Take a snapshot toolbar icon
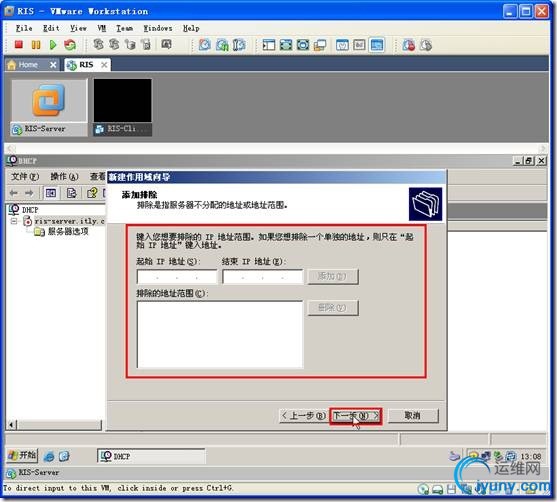The image size is (557, 502). 205,45
